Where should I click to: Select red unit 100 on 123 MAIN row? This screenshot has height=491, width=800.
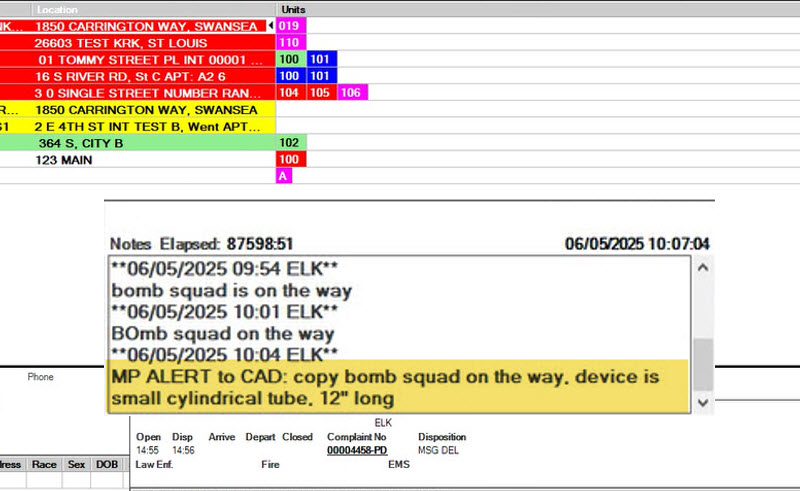pyautogui.click(x=290, y=159)
